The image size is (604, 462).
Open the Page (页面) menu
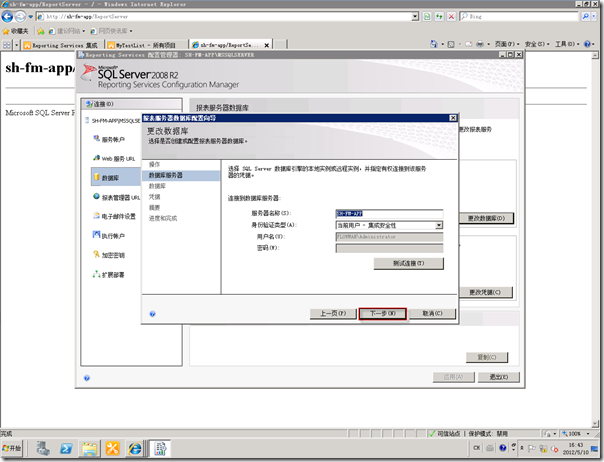[x=507, y=44]
